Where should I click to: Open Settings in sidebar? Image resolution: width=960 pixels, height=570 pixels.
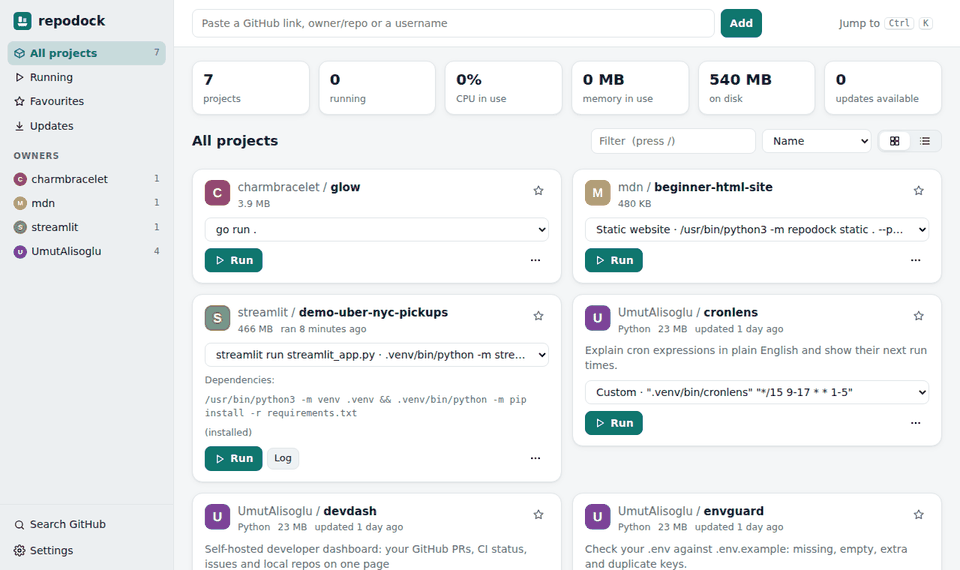[86, 550]
